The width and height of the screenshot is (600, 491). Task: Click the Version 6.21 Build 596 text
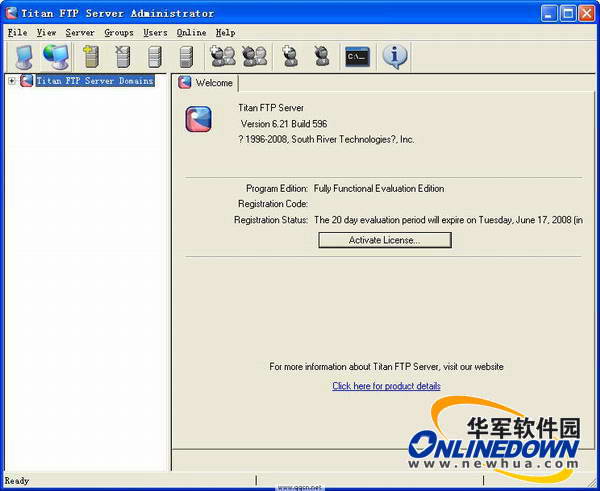[x=284, y=124]
